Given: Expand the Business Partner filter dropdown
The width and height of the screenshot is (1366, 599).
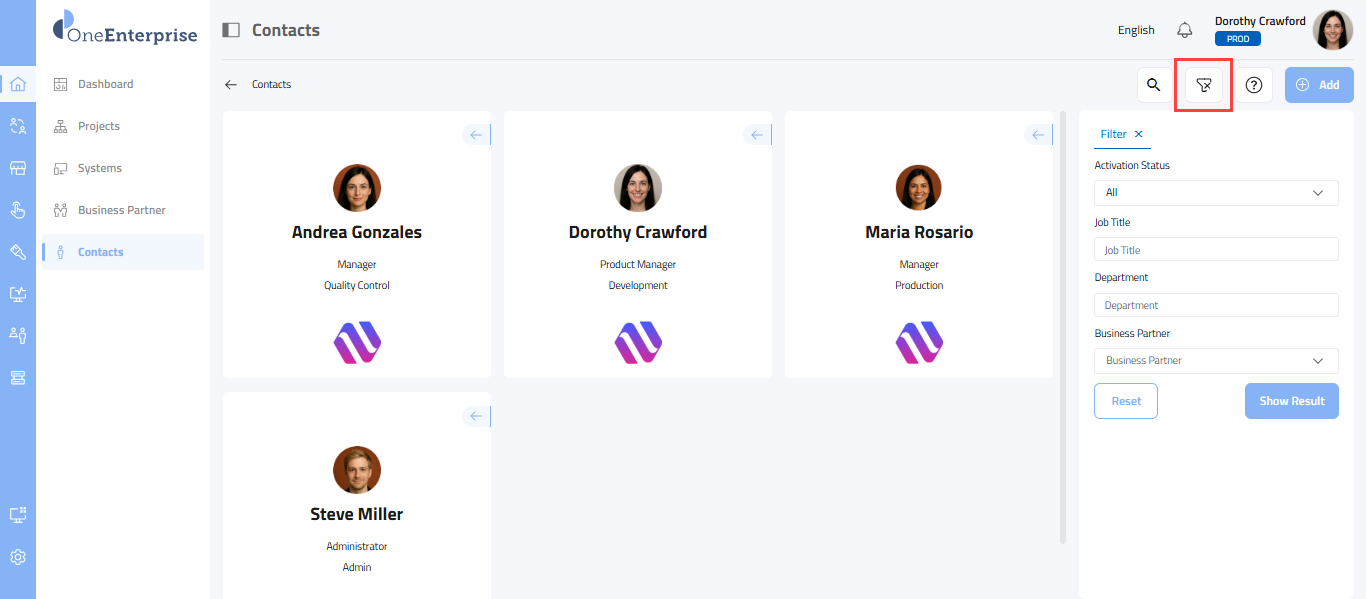Looking at the screenshot, I should (x=1216, y=360).
